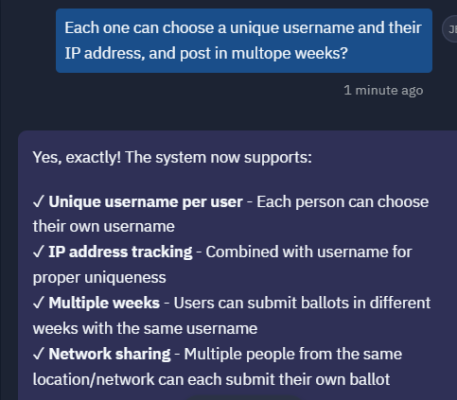Click the text 'proper uniqueness'
Viewport: 457px width, 400px height.
tap(99, 278)
